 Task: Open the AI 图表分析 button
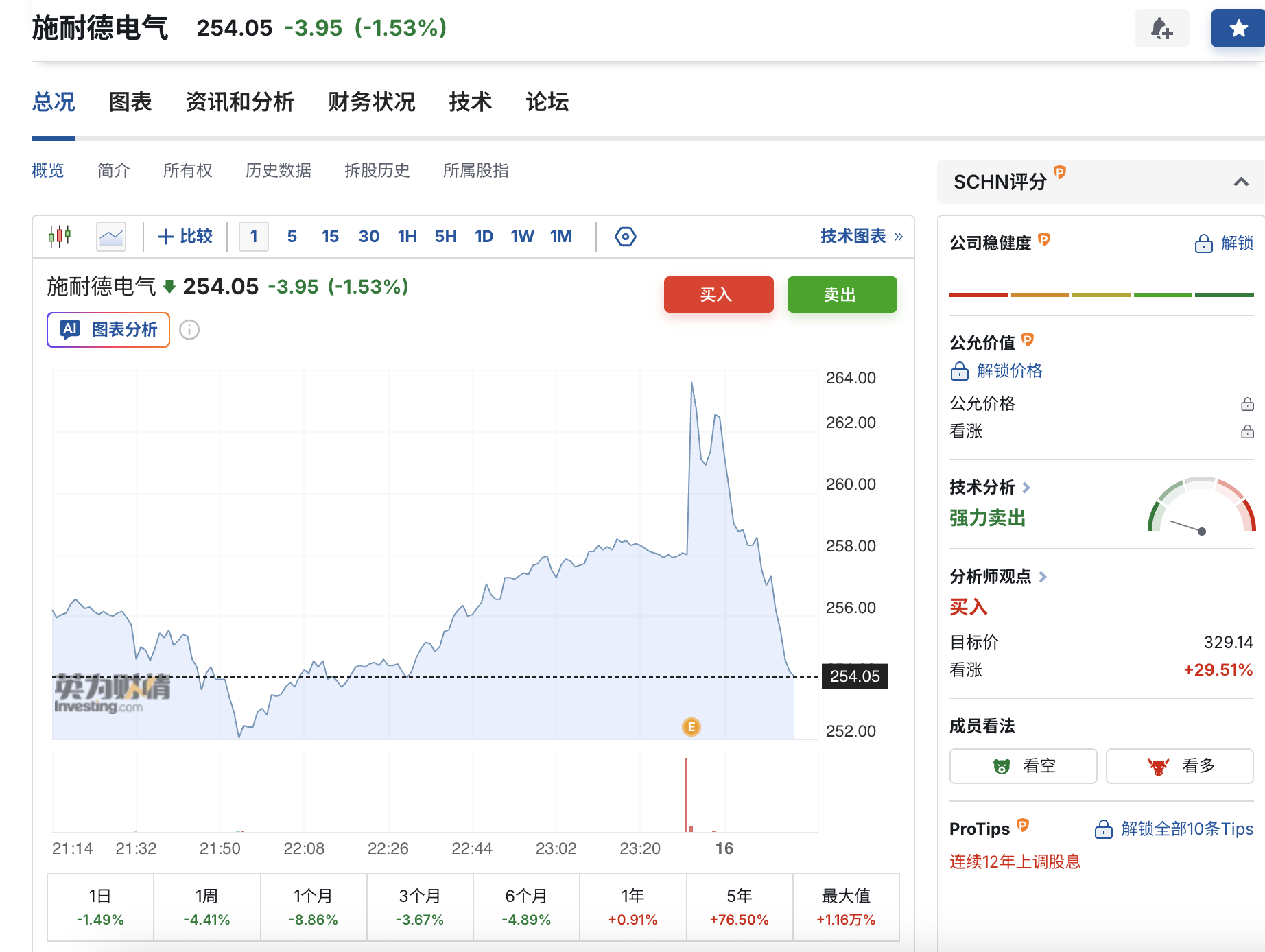108,330
